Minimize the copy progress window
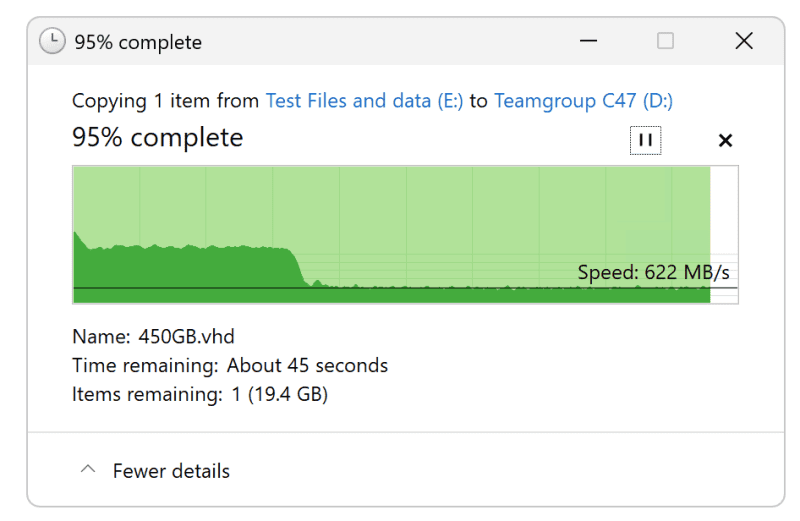 587,41
